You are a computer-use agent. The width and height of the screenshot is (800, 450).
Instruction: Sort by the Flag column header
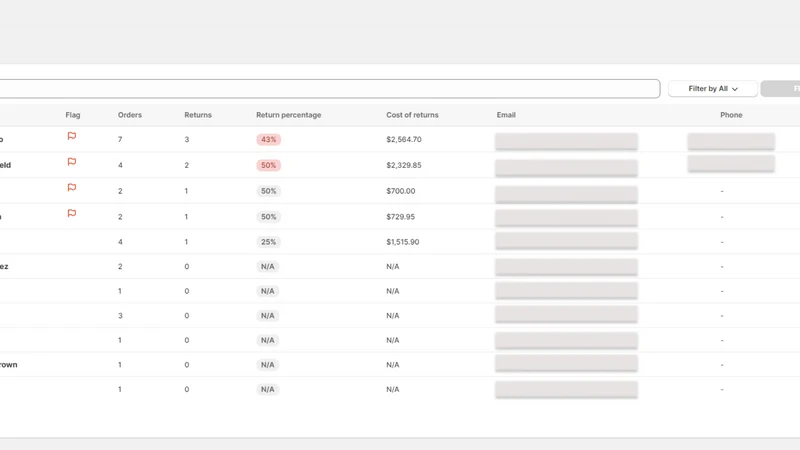tap(73, 115)
